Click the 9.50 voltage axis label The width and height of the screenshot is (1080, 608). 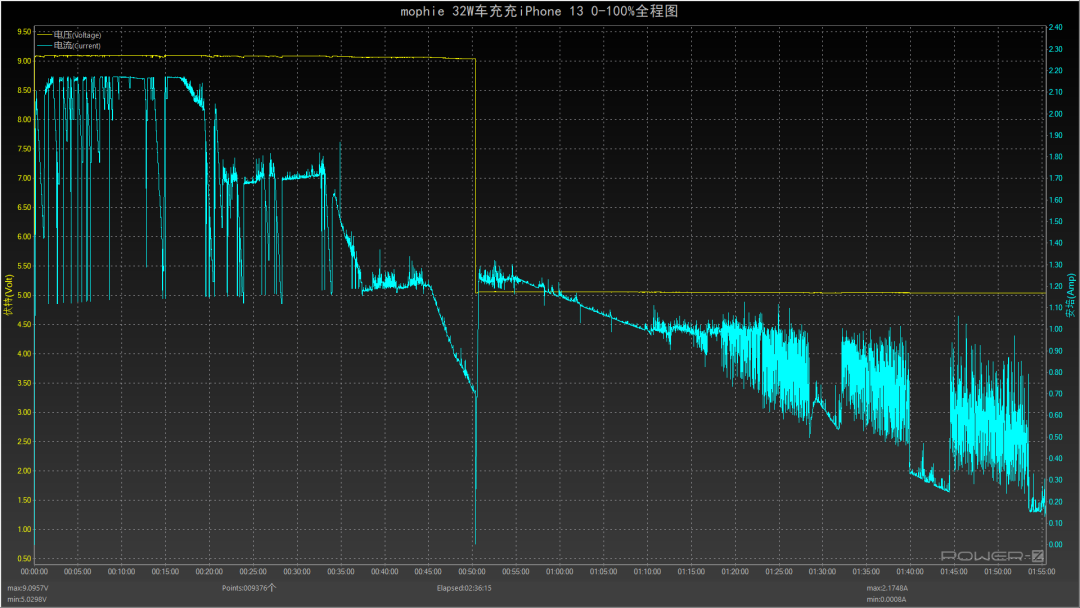pyautogui.click(x=23, y=32)
